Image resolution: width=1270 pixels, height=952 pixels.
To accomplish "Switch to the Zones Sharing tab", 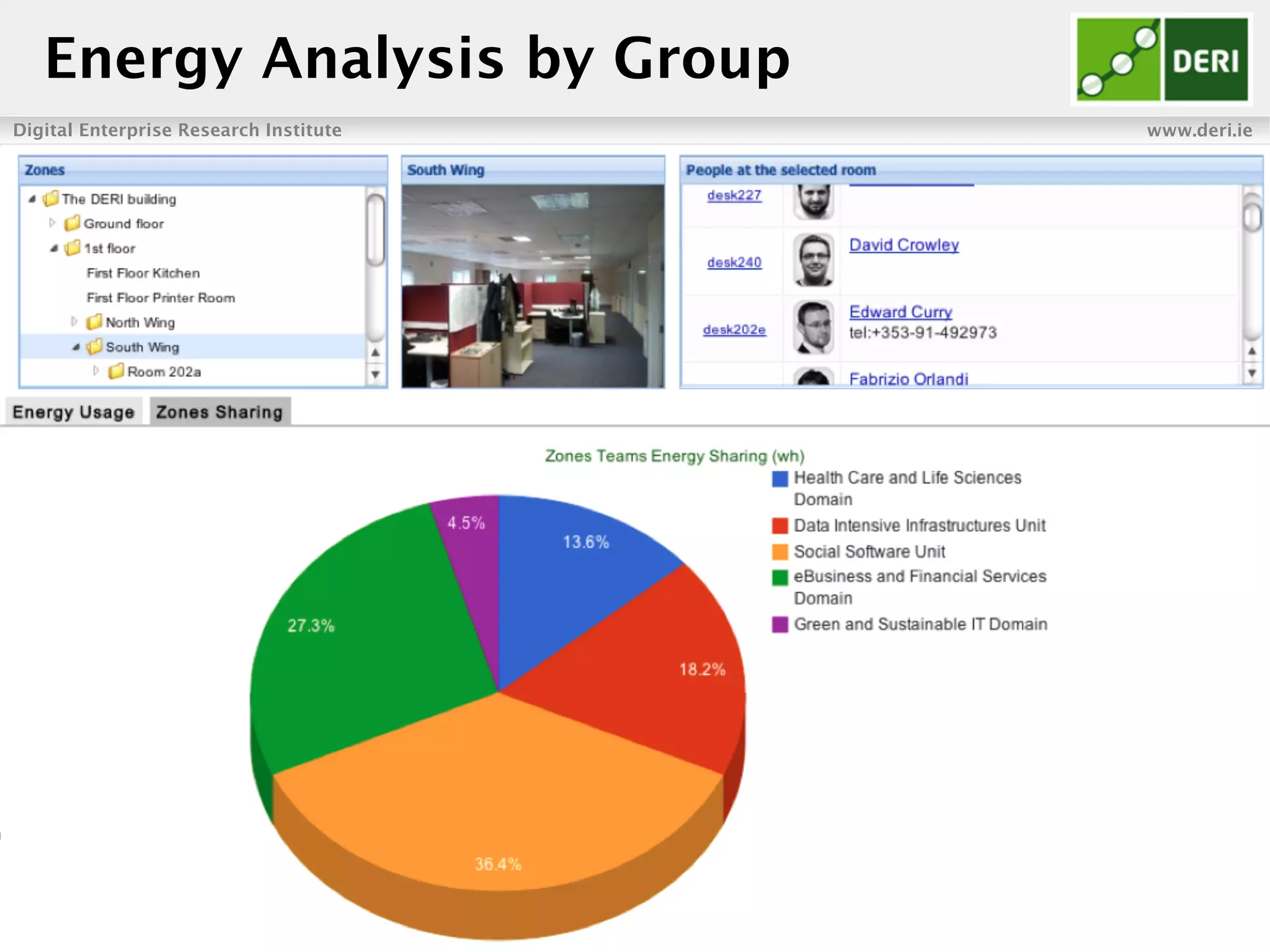I will pos(220,412).
